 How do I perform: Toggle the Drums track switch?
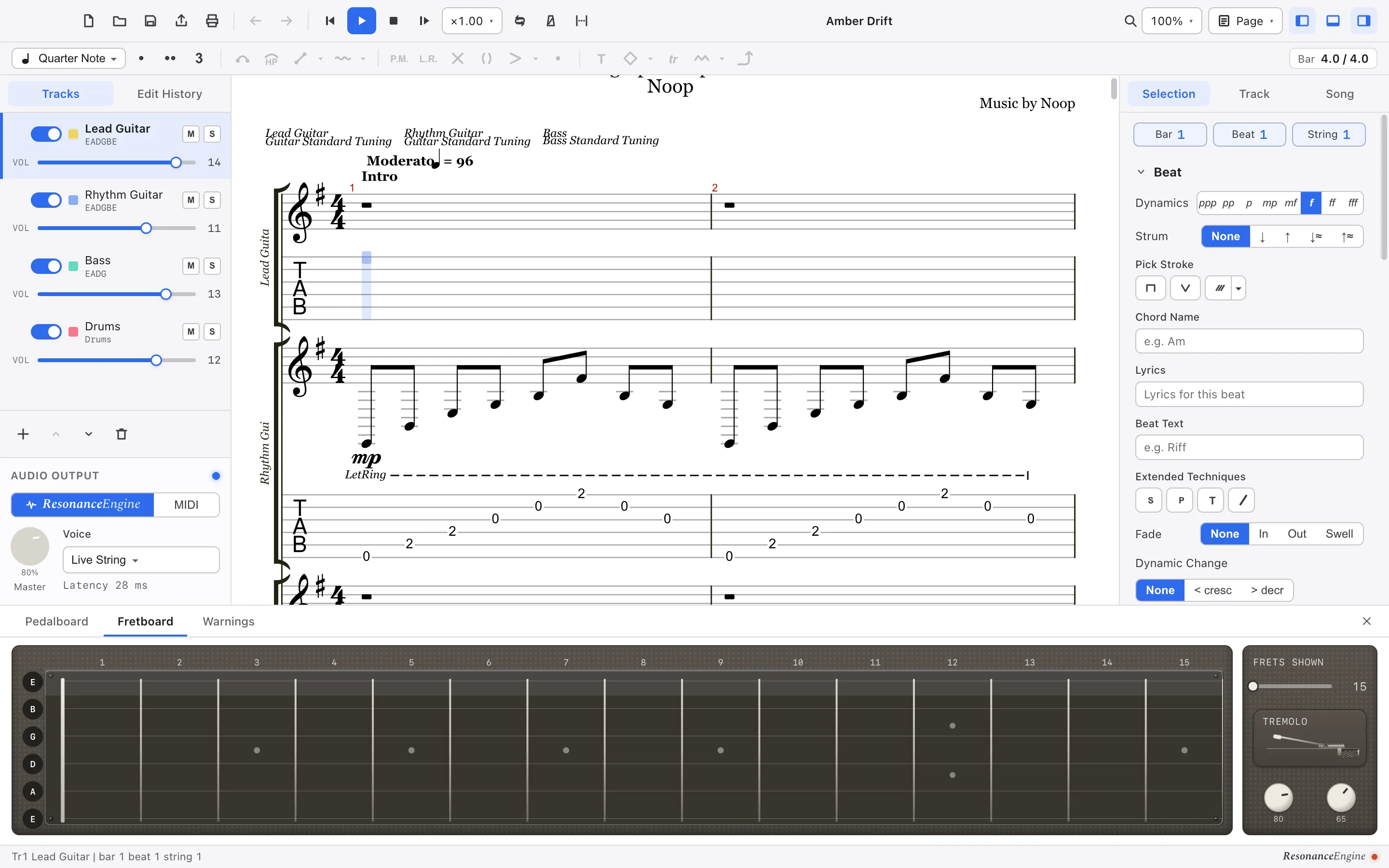46,332
